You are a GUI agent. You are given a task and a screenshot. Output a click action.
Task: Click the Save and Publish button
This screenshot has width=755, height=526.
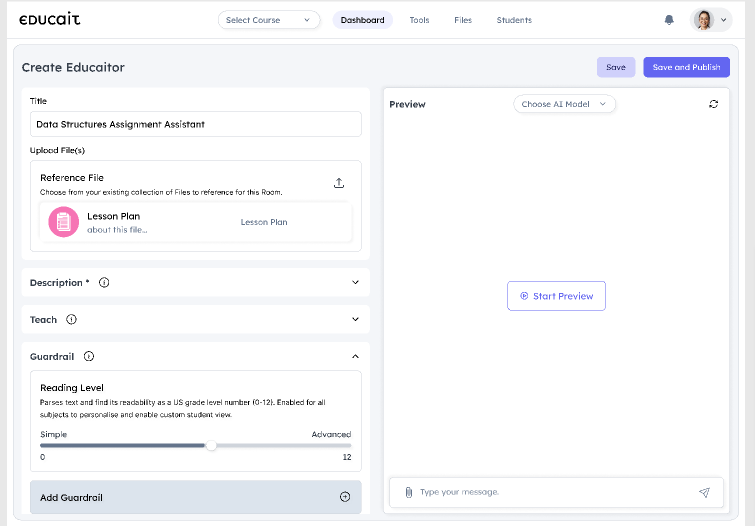point(686,67)
